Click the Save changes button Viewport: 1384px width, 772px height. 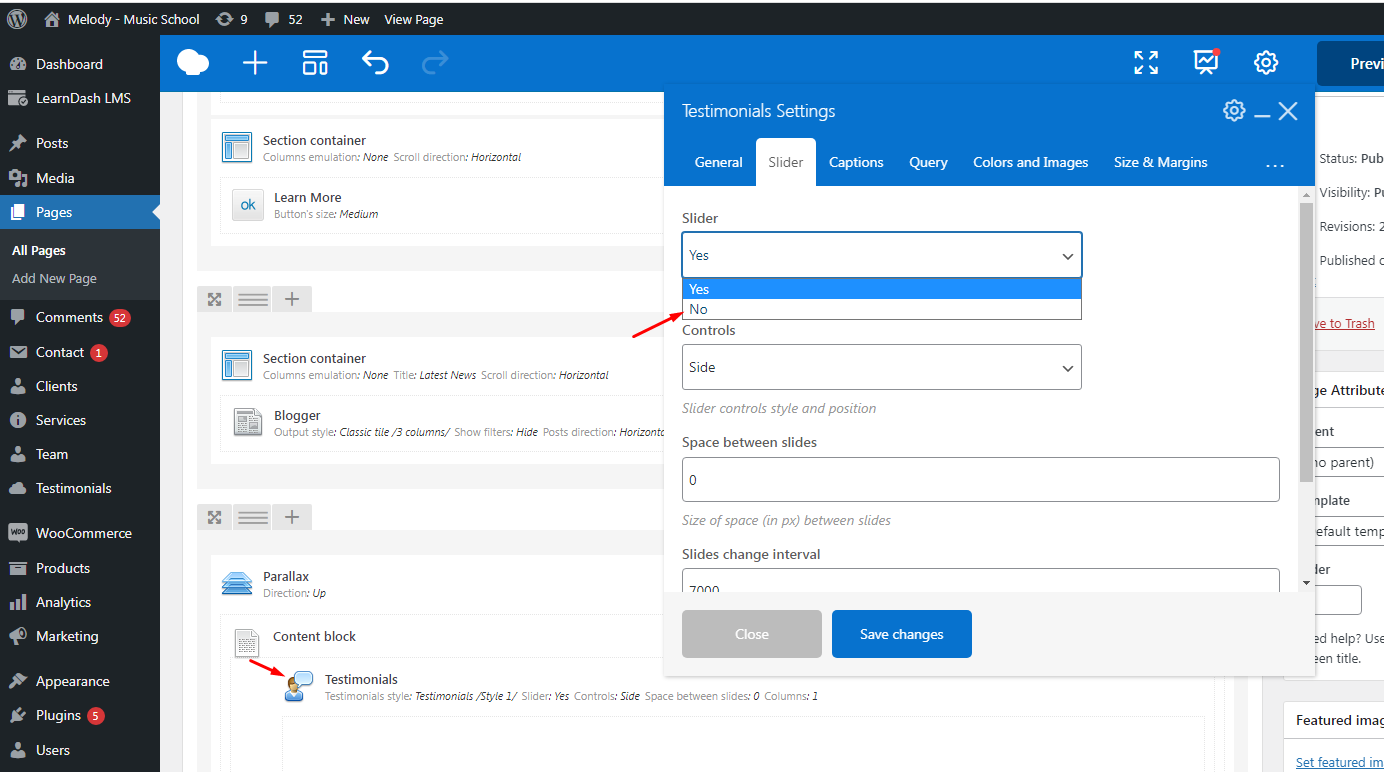point(902,634)
